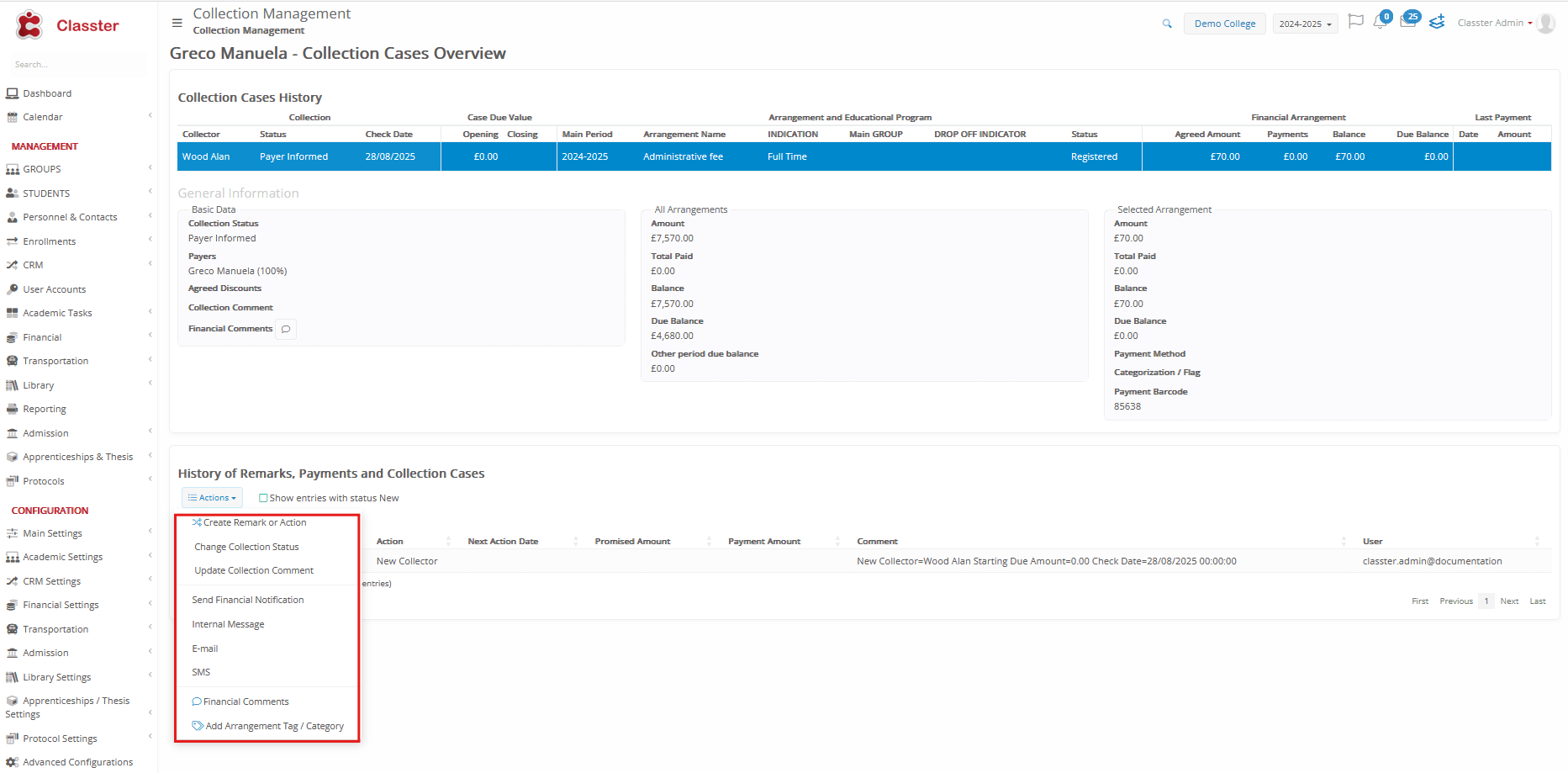Go to Next page in pagination
1568x773 pixels.
[1508, 601]
